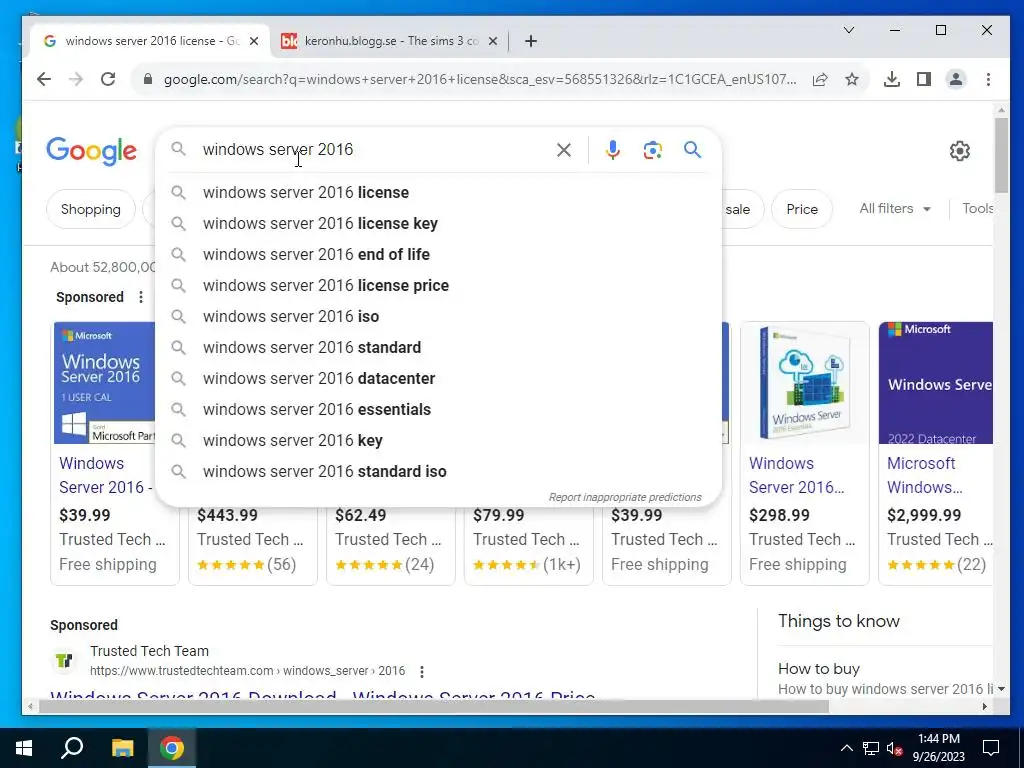Click the address bar URL
This screenshot has height=768, width=1024.
pos(480,80)
